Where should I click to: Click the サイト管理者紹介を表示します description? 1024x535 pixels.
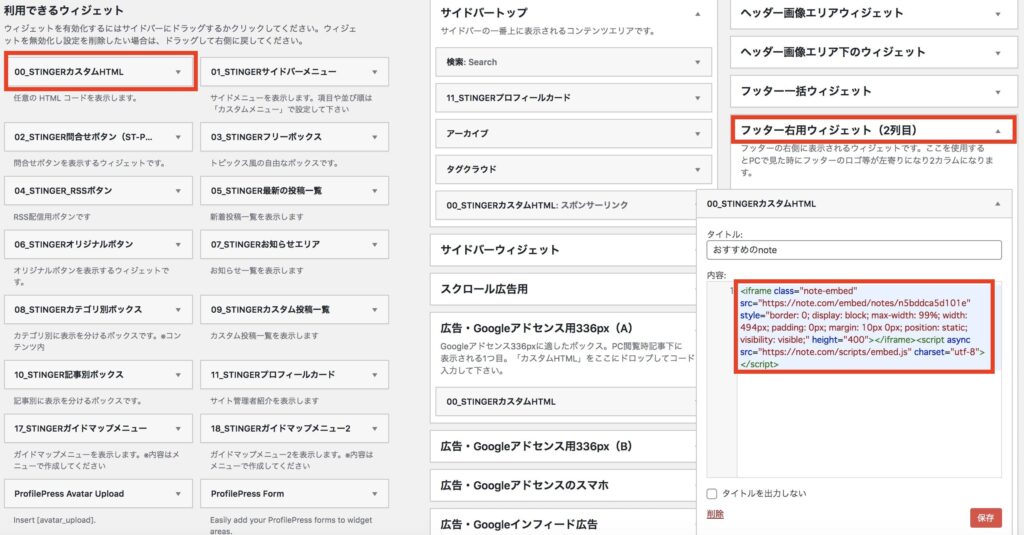[264, 401]
